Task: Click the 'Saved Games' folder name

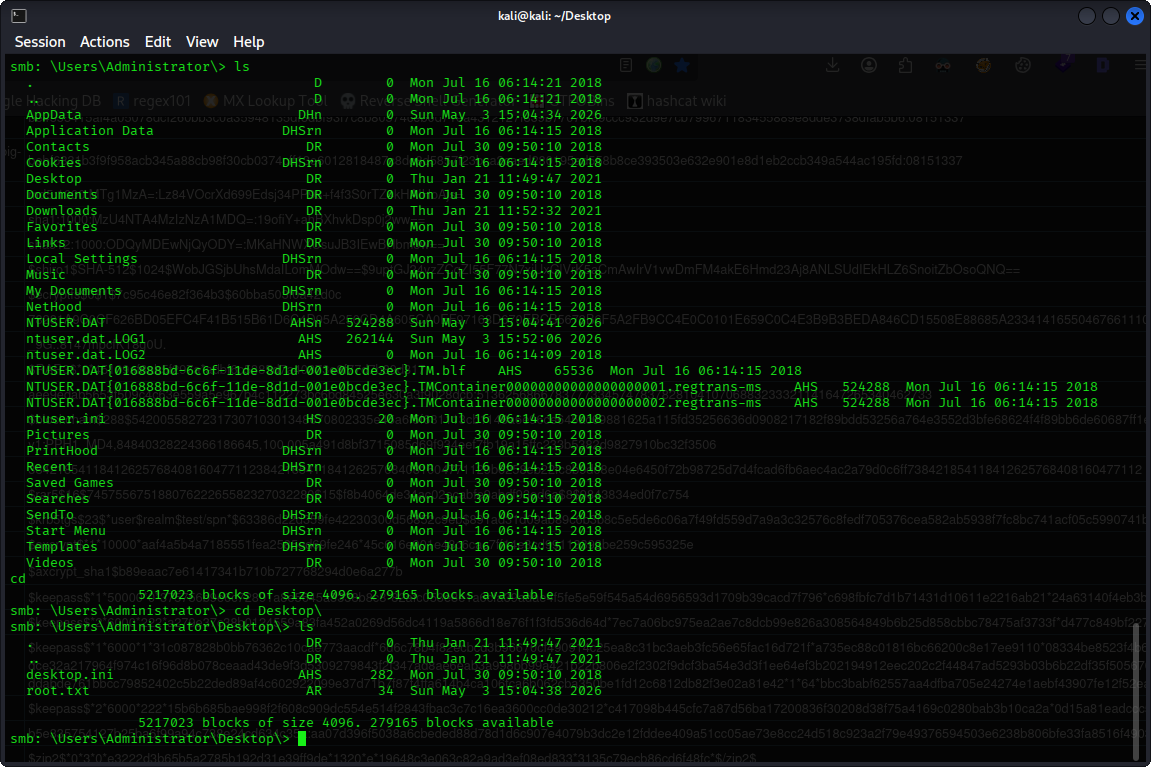Action: pyautogui.click(x=70, y=483)
